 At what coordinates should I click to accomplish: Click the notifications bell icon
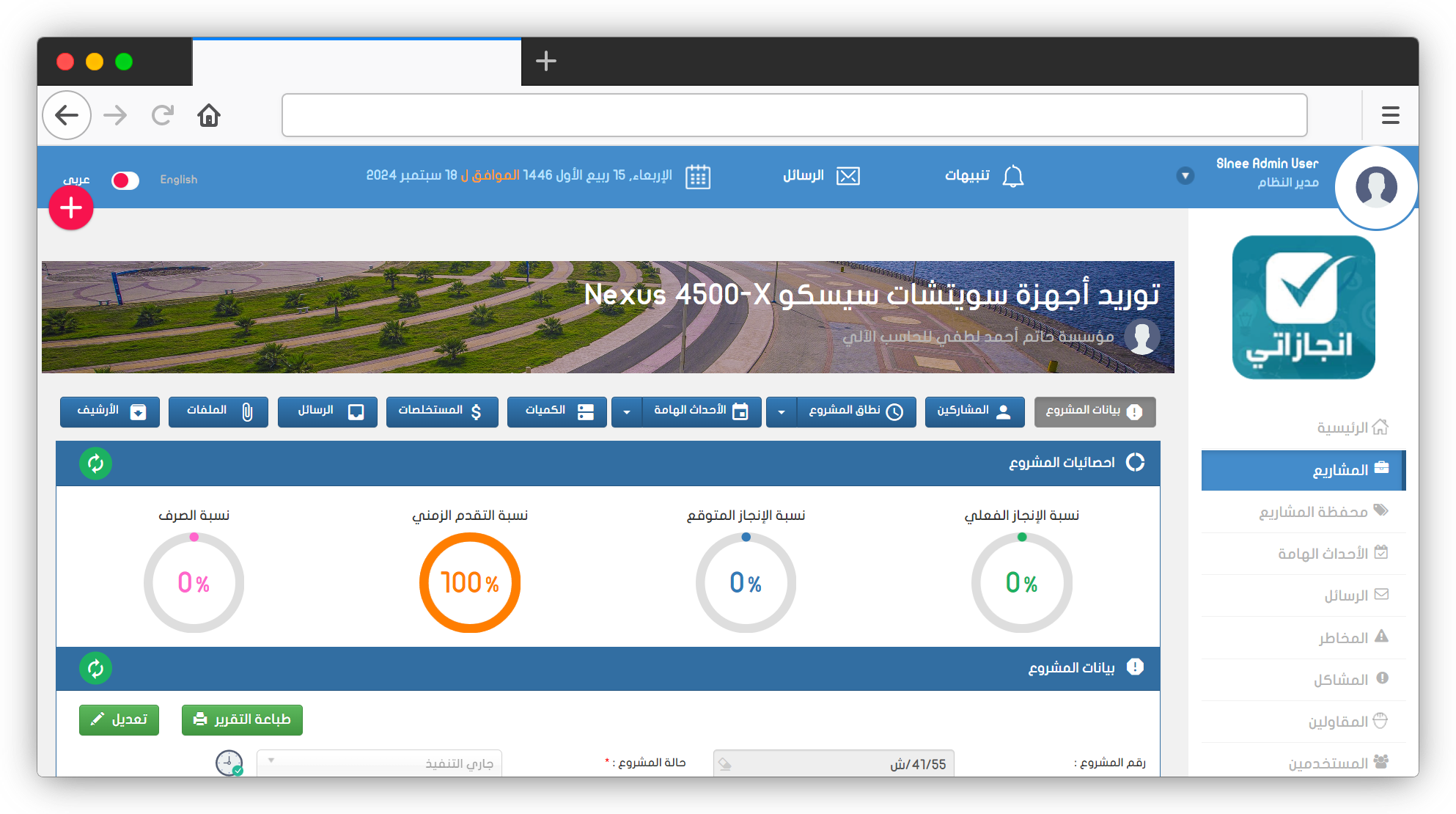pos(1012,177)
